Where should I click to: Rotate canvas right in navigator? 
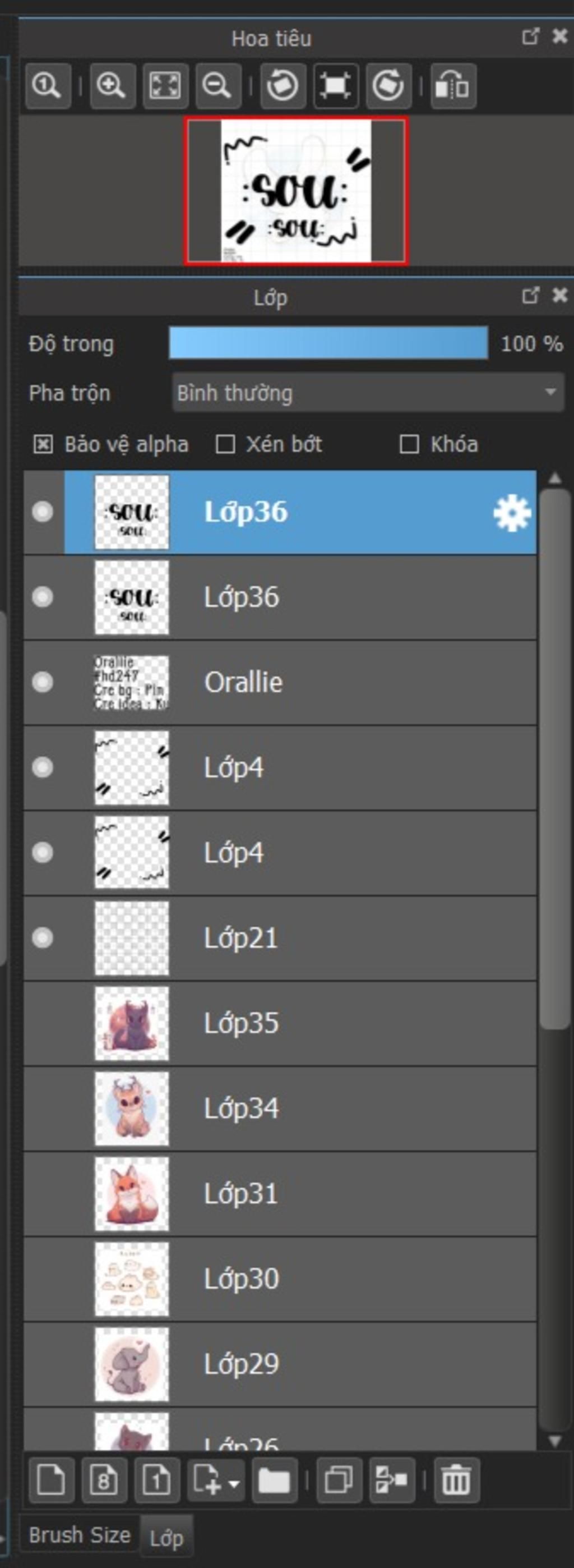coord(388,86)
